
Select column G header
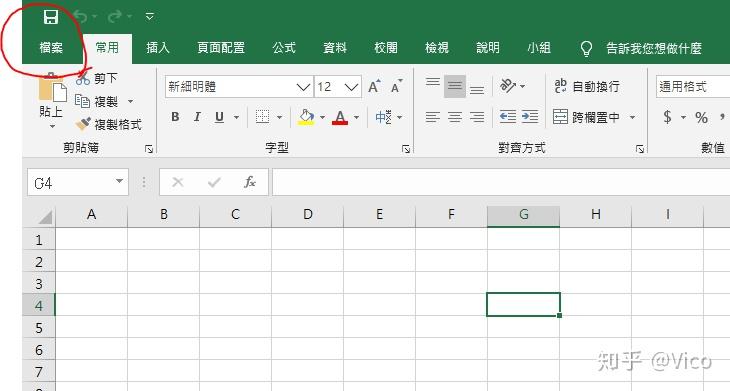tap(523, 215)
